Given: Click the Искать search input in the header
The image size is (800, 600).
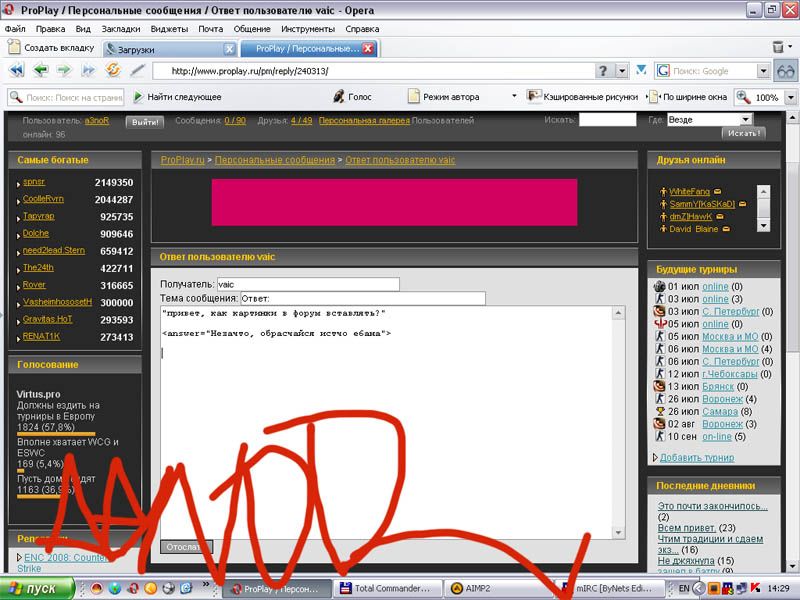Looking at the screenshot, I should point(608,119).
